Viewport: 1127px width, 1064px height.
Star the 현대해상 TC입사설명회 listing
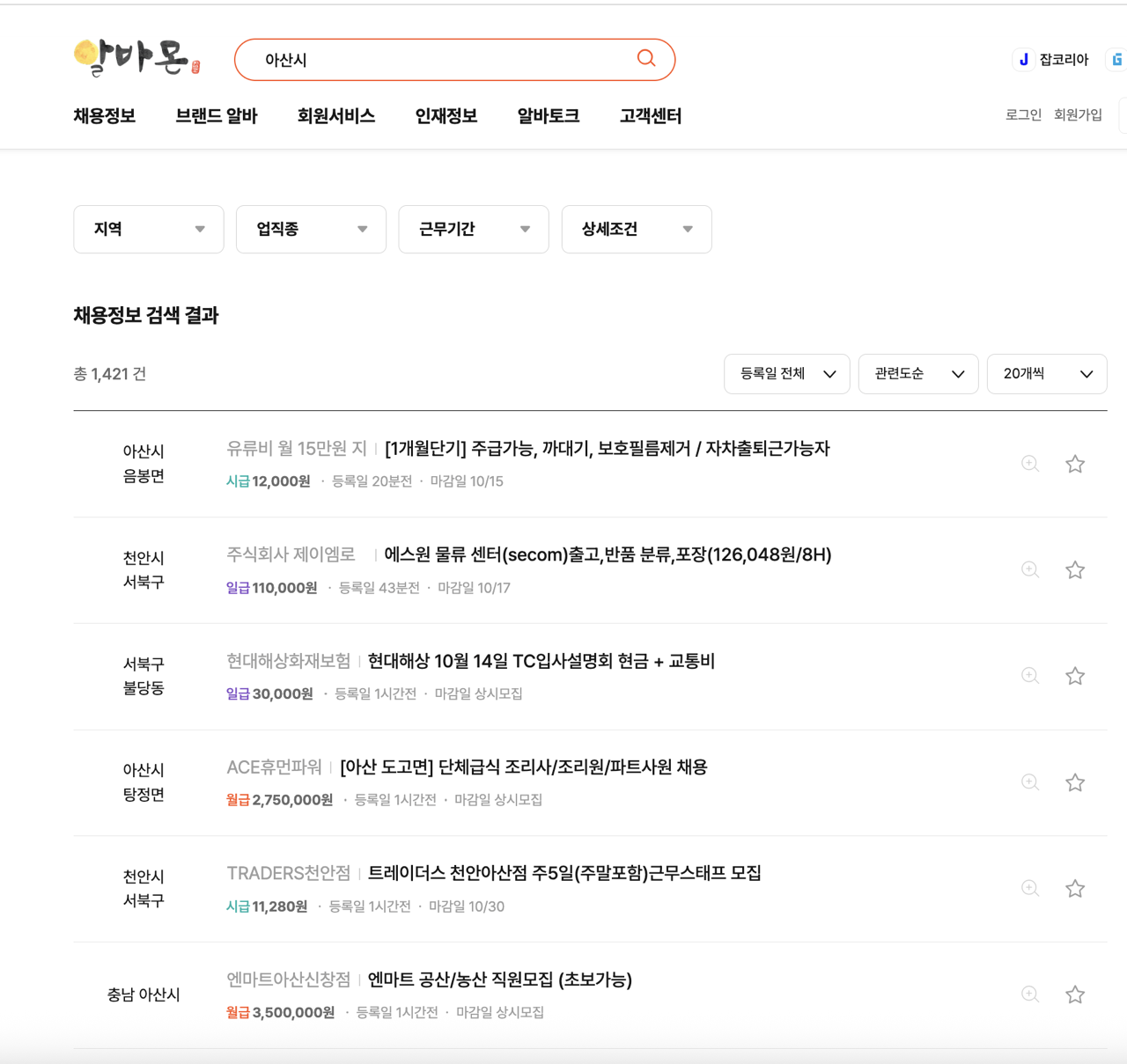tap(1075, 676)
